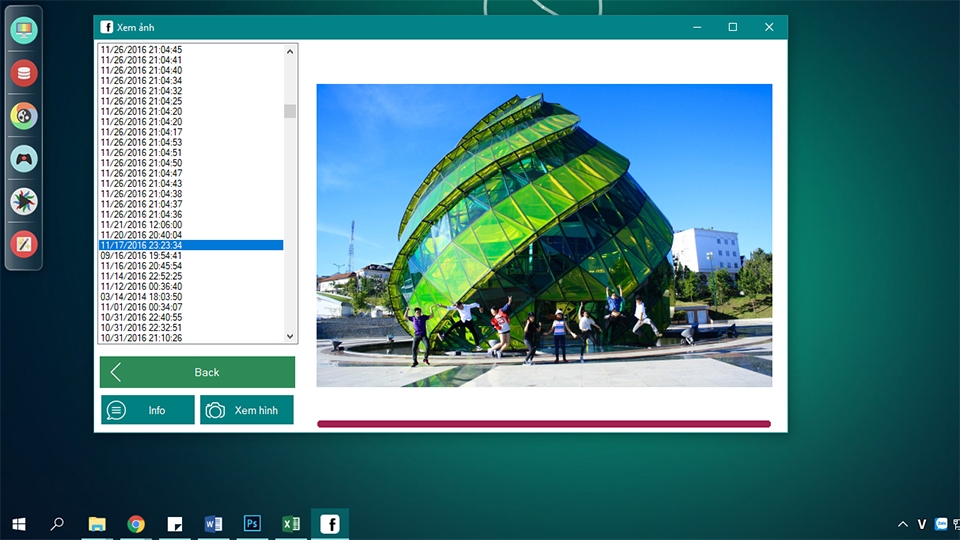This screenshot has width=960, height=540.
Task: Launch the game controller dock icon
Action: 24,159
